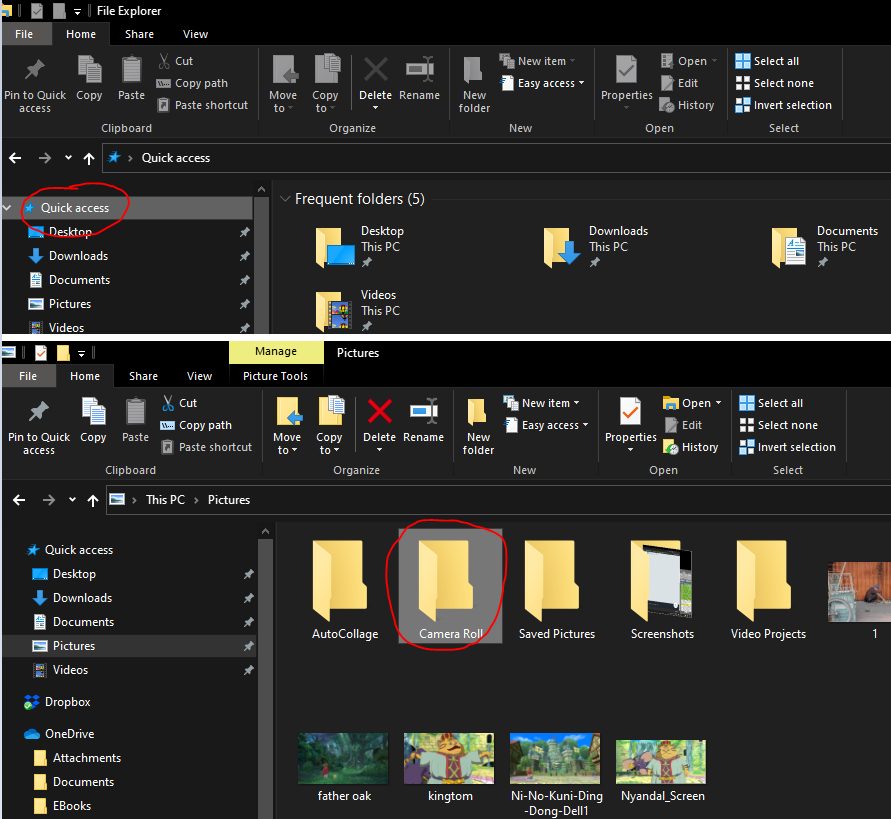Click Quick access breadcrumb in File Explorer
Viewport: 891px width, 819px height.
point(176,158)
